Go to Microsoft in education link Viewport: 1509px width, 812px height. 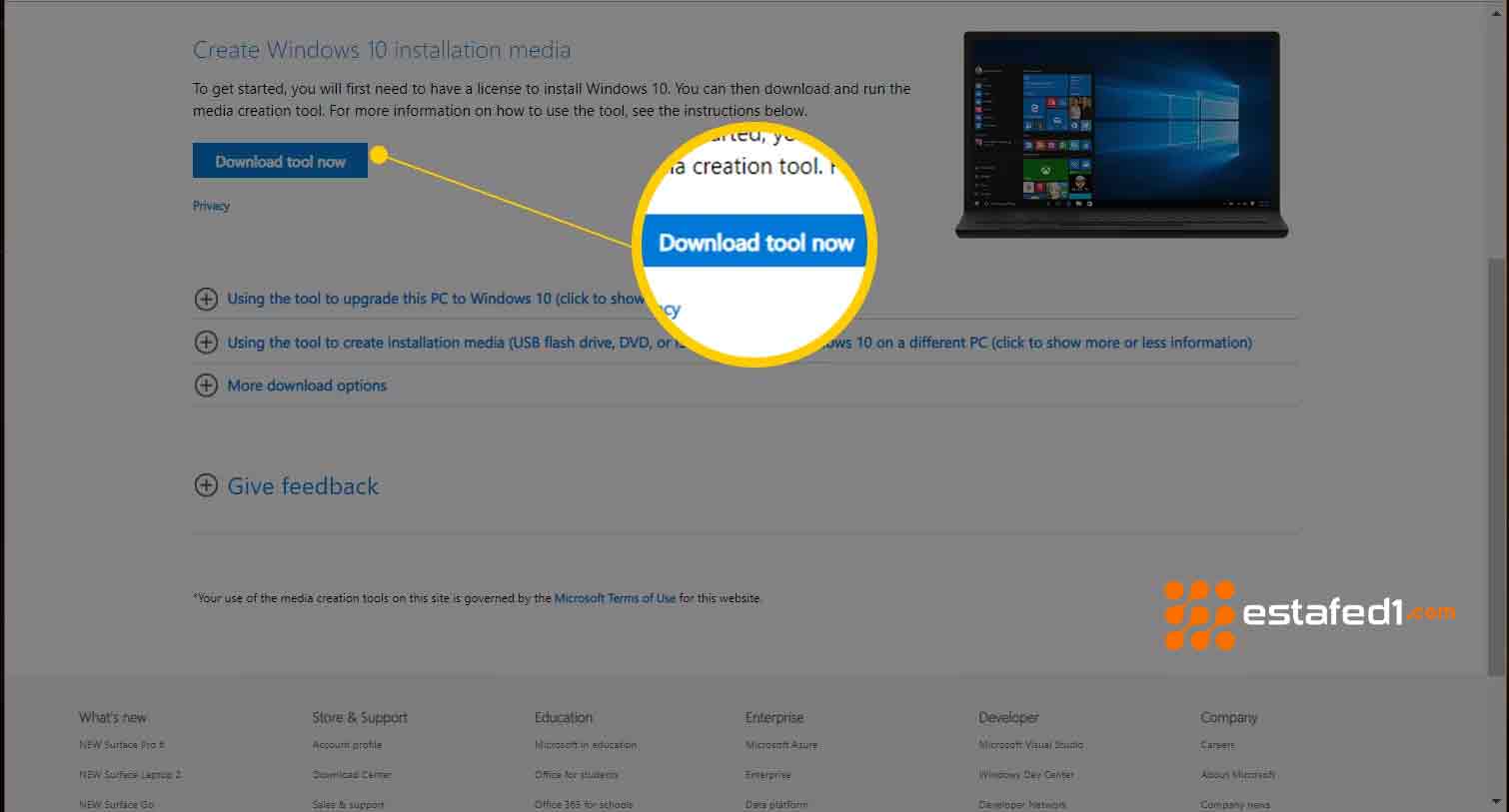point(586,745)
